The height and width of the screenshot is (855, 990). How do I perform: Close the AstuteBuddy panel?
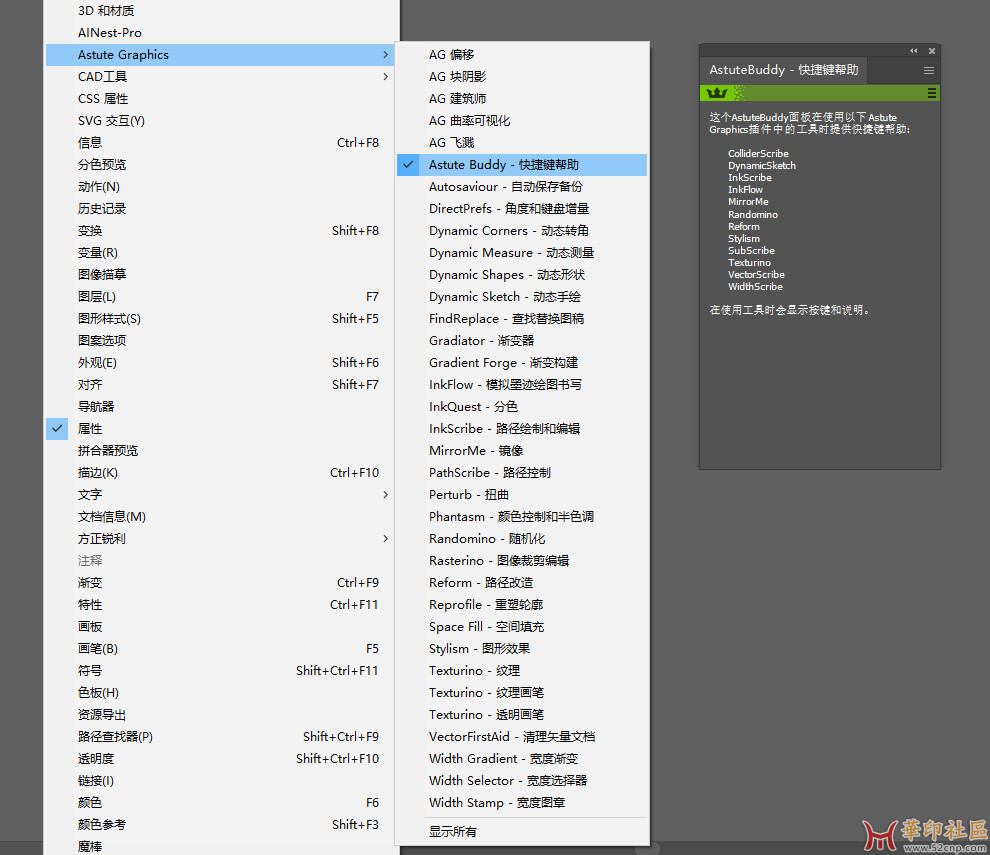click(932, 51)
